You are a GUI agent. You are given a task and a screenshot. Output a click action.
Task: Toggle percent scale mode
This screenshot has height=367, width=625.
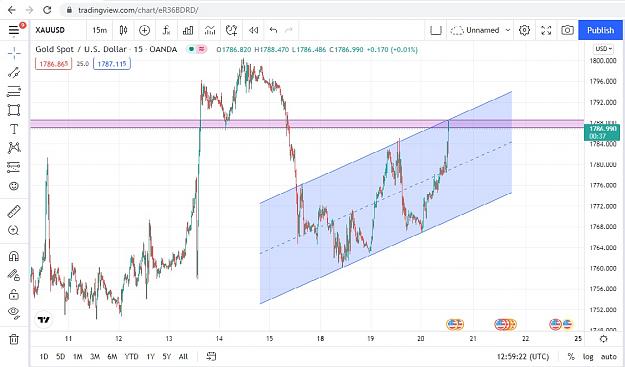(571, 356)
